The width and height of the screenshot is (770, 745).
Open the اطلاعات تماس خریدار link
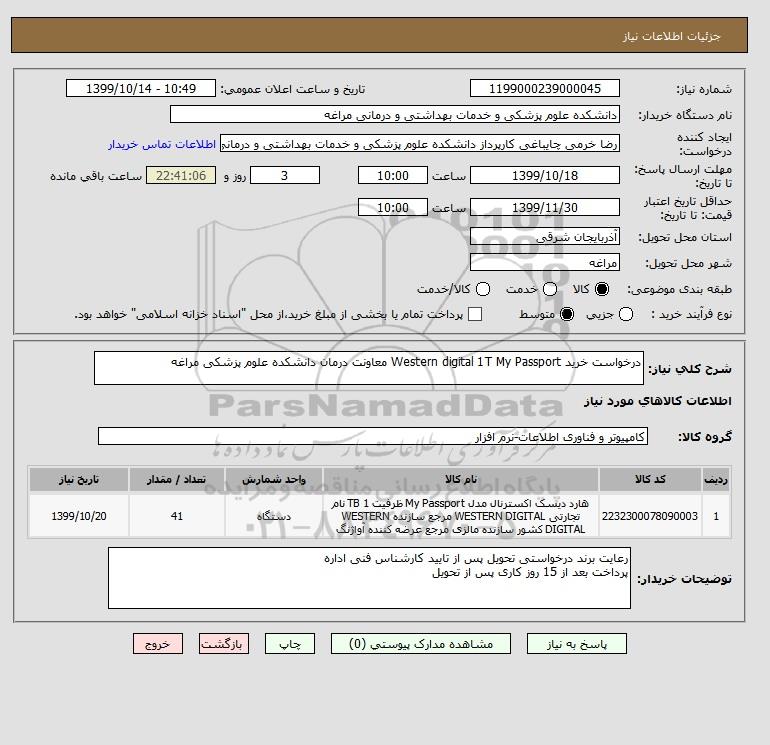162,144
